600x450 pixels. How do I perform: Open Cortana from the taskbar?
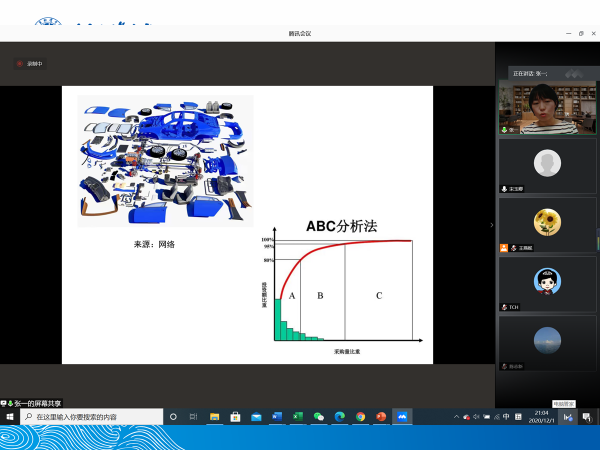[x=173, y=416]
